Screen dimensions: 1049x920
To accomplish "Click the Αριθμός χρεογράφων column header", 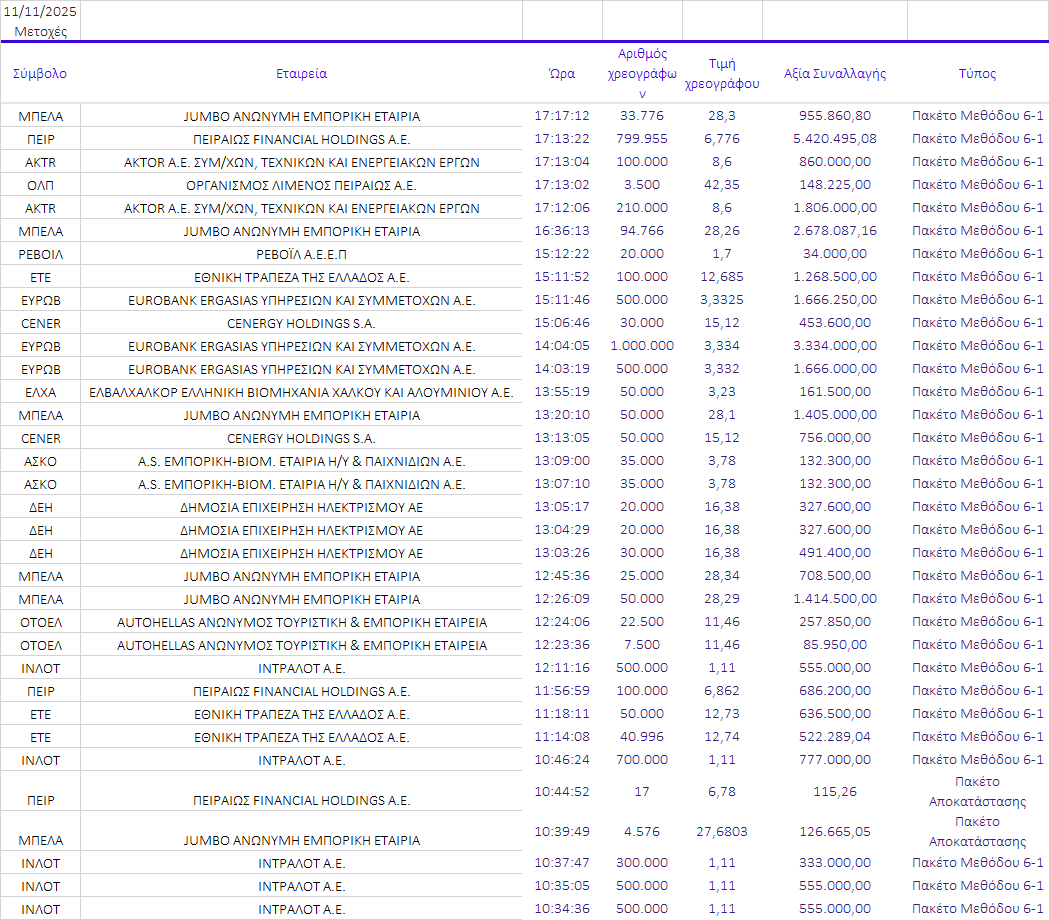I will 642,73.
